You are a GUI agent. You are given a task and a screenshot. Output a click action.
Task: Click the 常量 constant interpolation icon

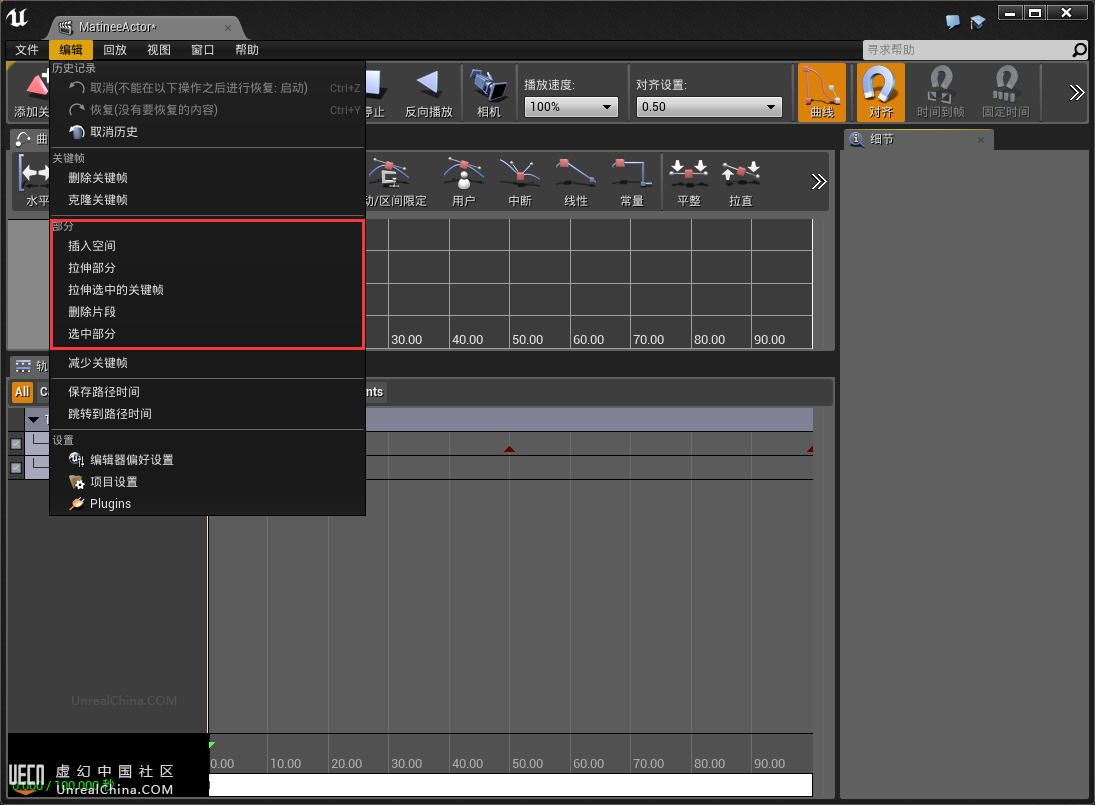point(631,182)
